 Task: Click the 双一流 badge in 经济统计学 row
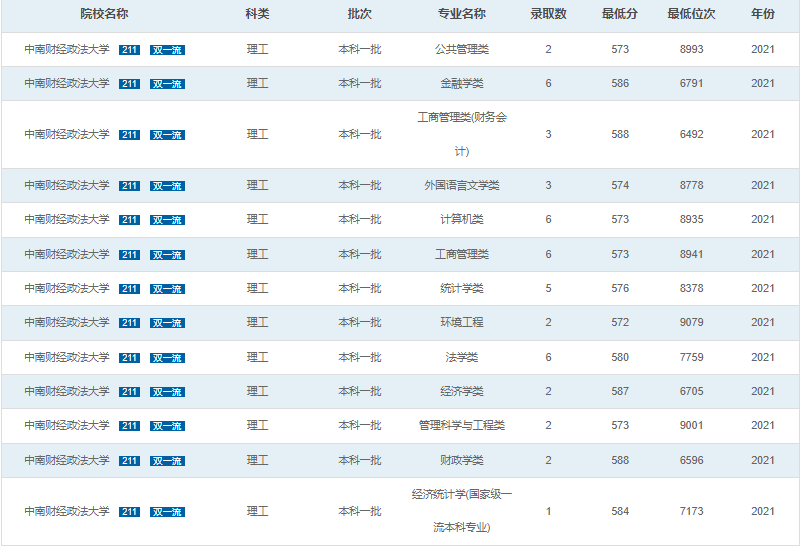pos(167,512)
